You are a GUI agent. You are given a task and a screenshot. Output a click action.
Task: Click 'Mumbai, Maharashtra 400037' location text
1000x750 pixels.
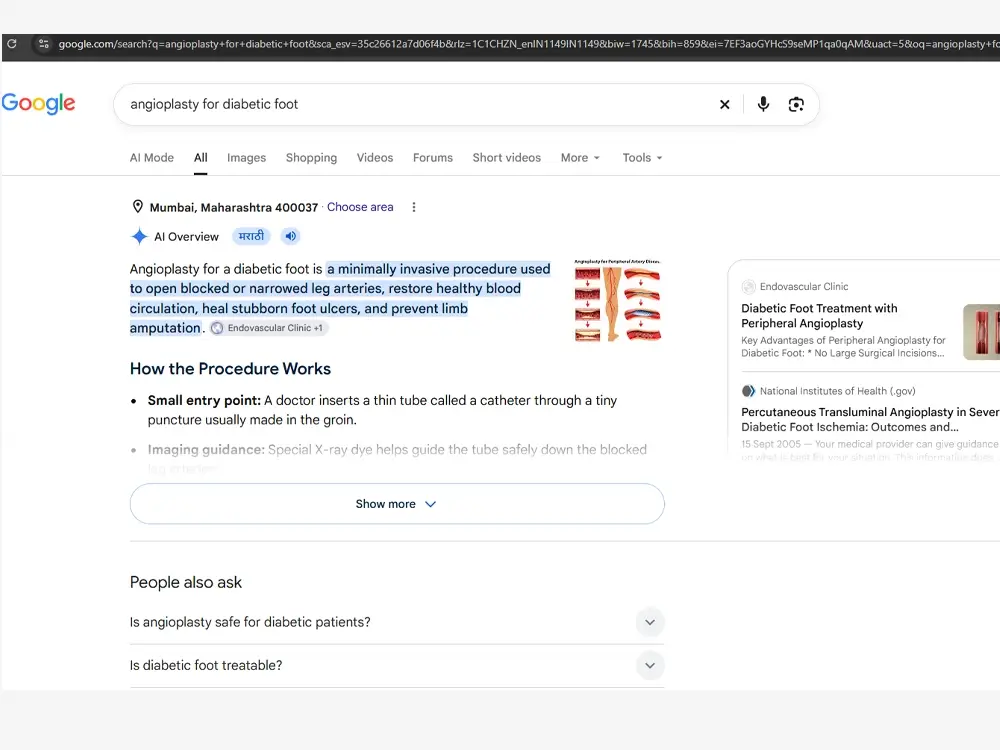(233, 207)
